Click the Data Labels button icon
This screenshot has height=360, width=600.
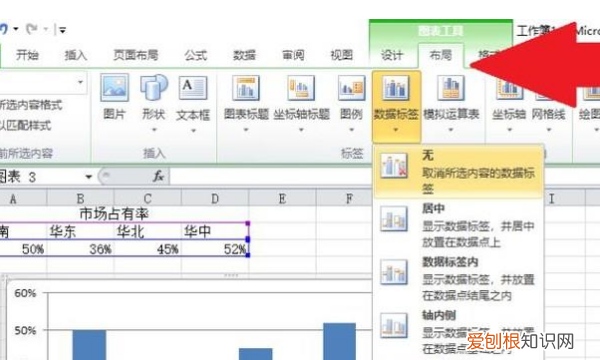click(x=396, y=88)
